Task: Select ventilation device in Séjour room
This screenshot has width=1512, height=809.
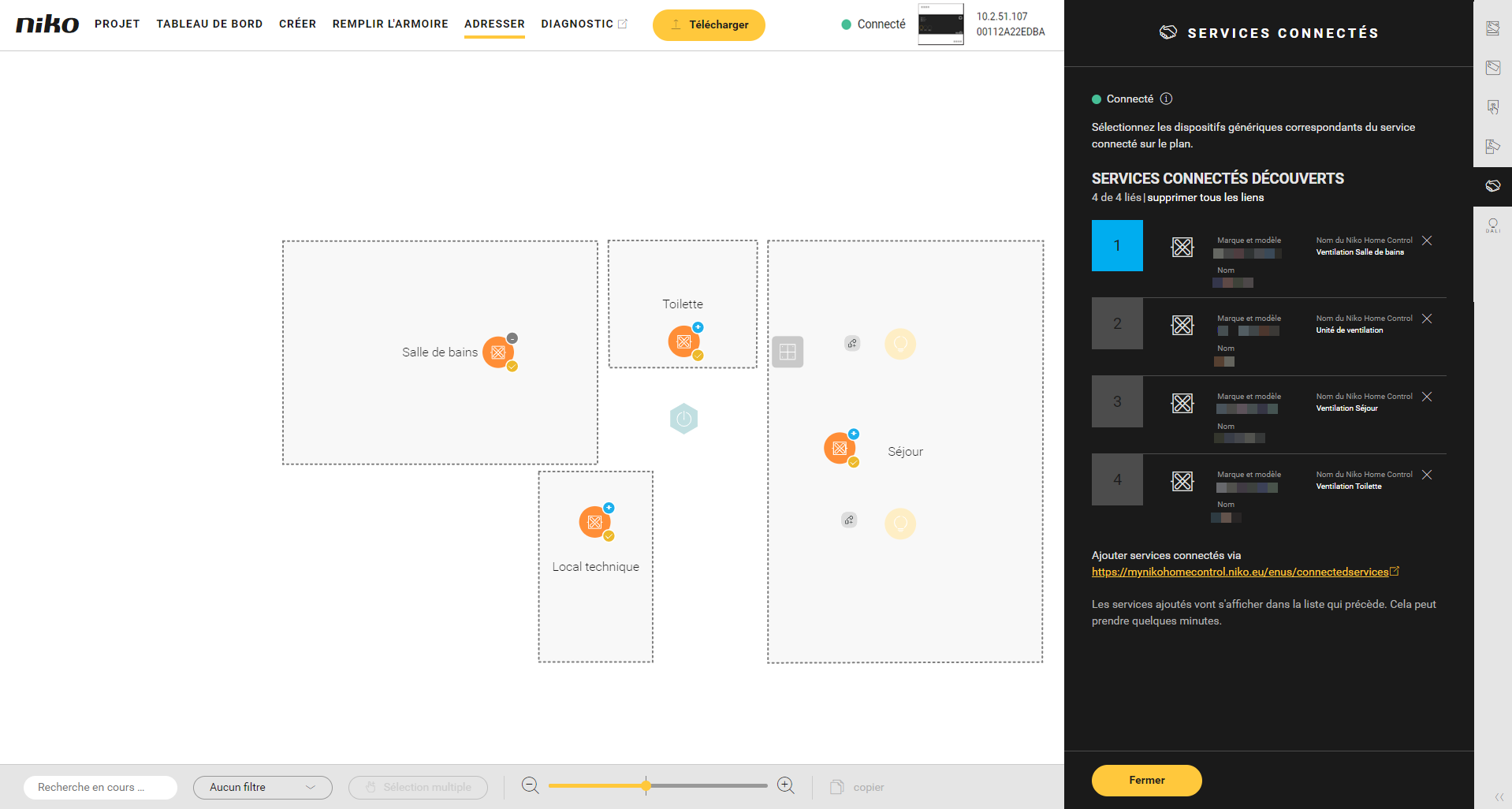Action: [840, 448]
